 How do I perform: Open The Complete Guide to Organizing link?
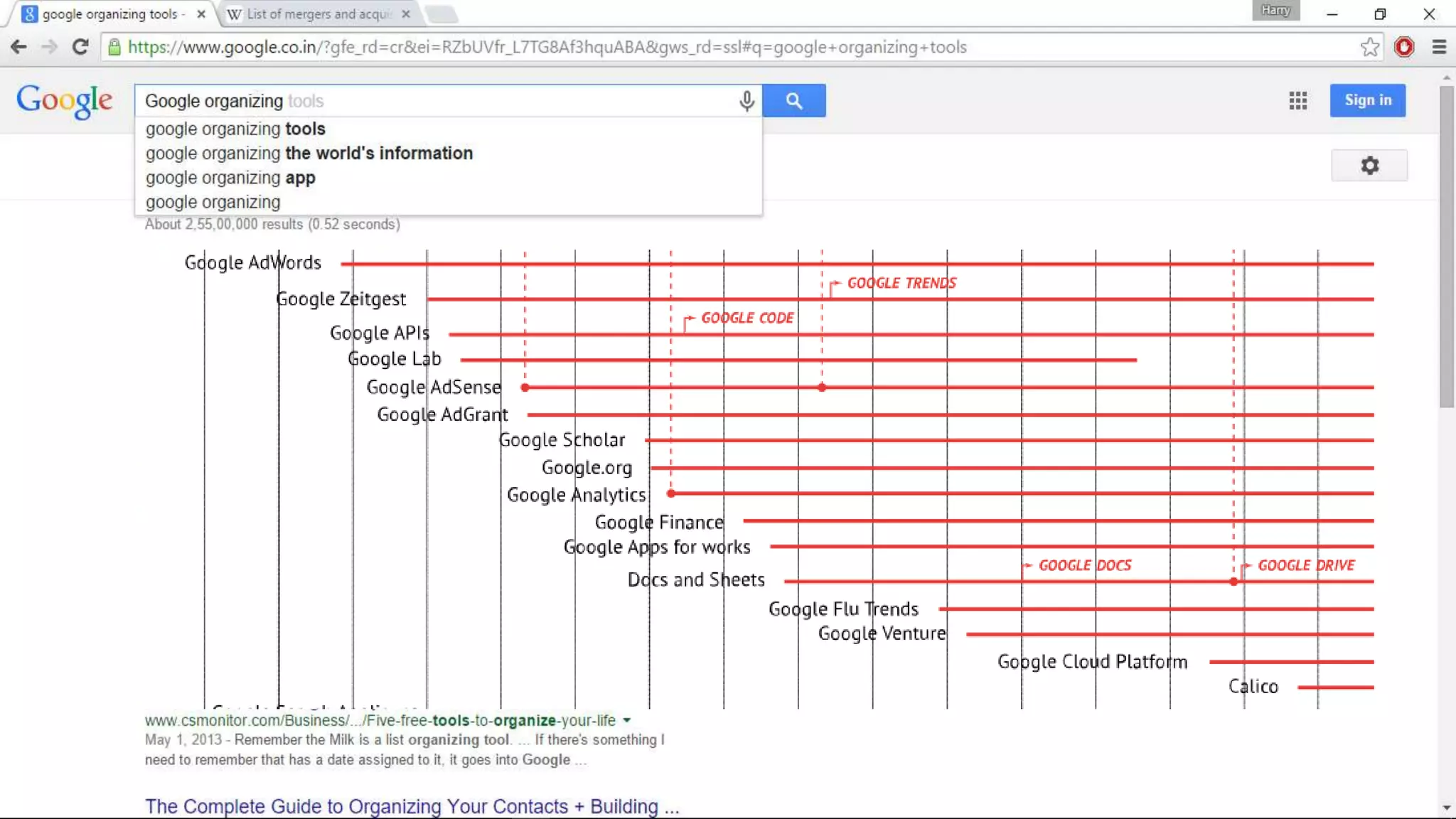tap(412, 806)
